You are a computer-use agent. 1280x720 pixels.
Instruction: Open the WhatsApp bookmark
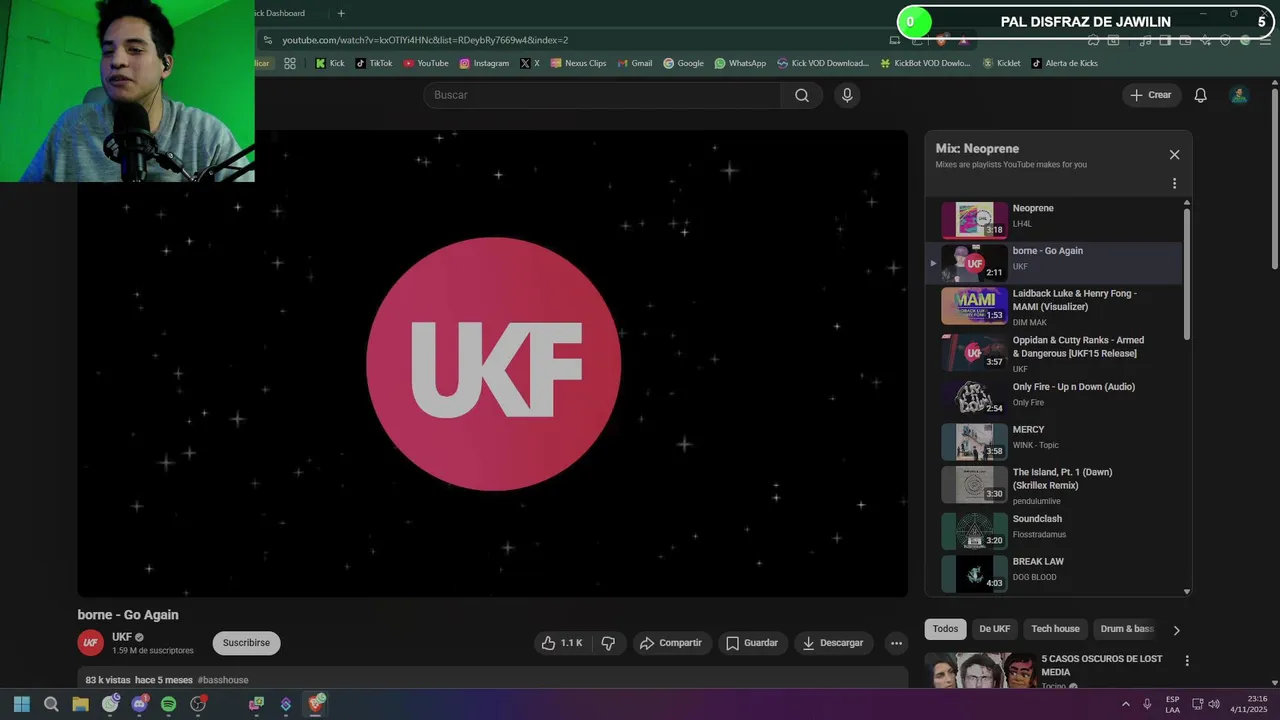coord(740,63)
